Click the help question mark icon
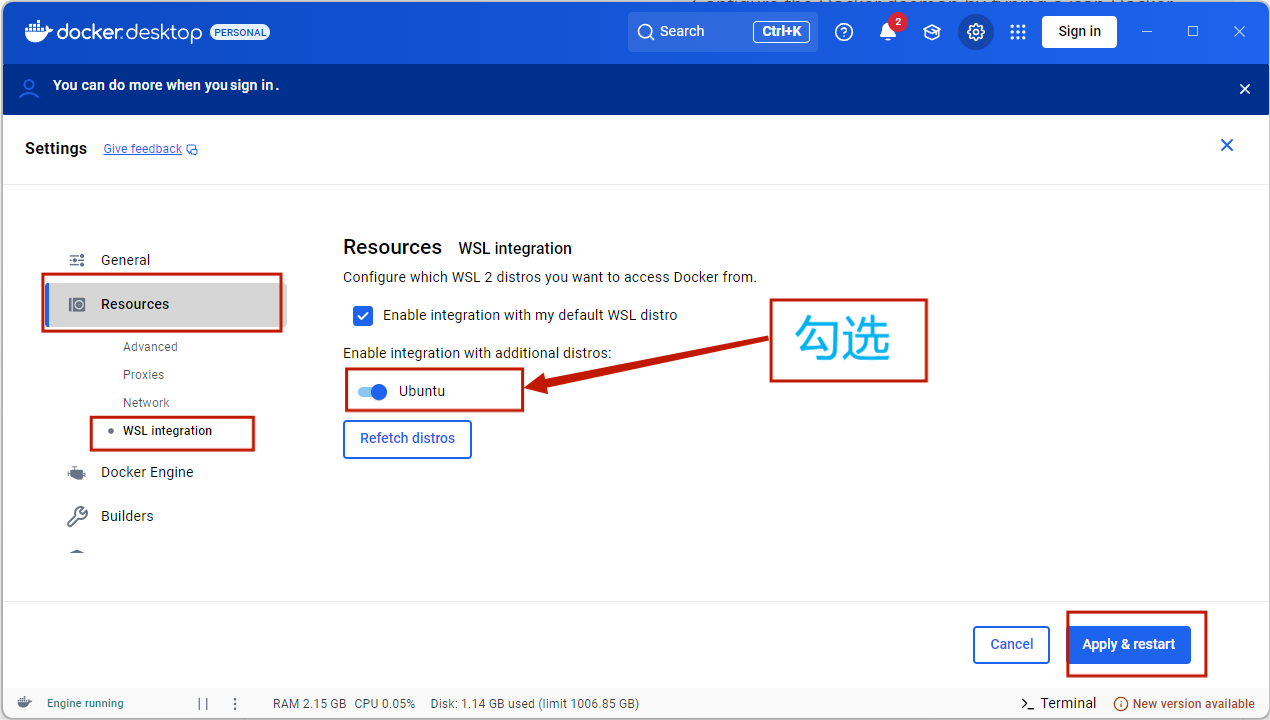Image resolution: width=1270 pixels, height=720 pixels. 844,32
